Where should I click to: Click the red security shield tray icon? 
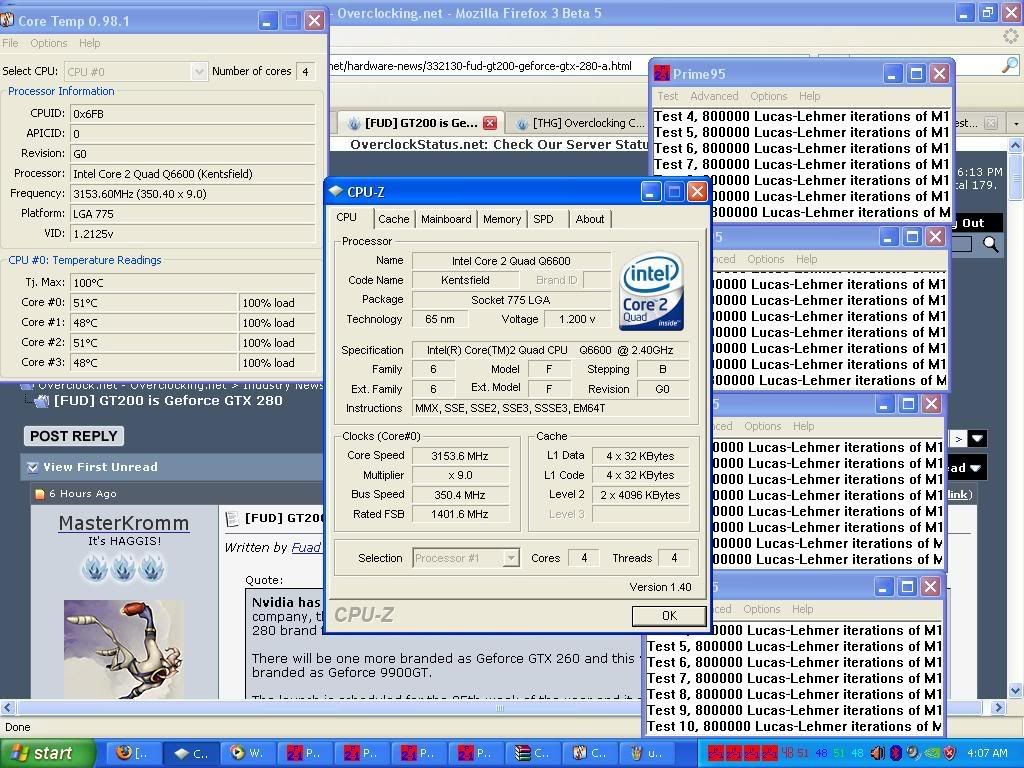[x=950, y=753]
